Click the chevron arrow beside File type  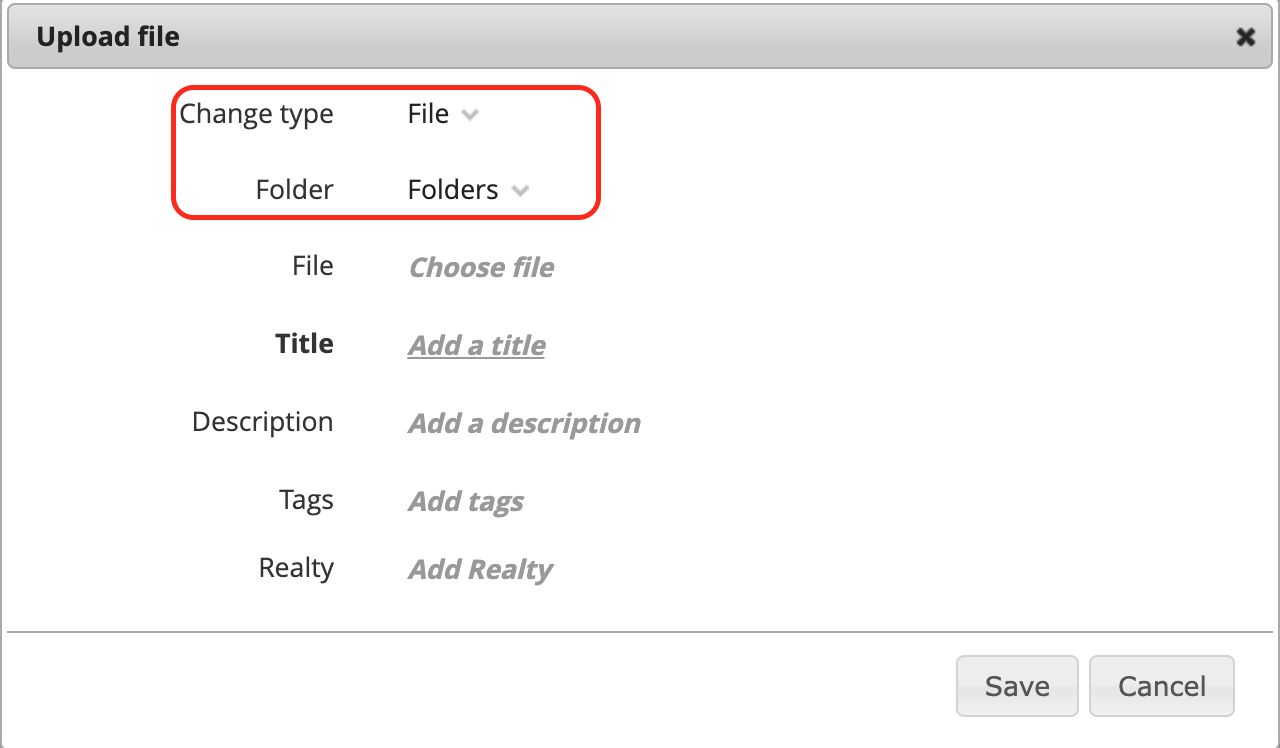(x=470, y=115)
